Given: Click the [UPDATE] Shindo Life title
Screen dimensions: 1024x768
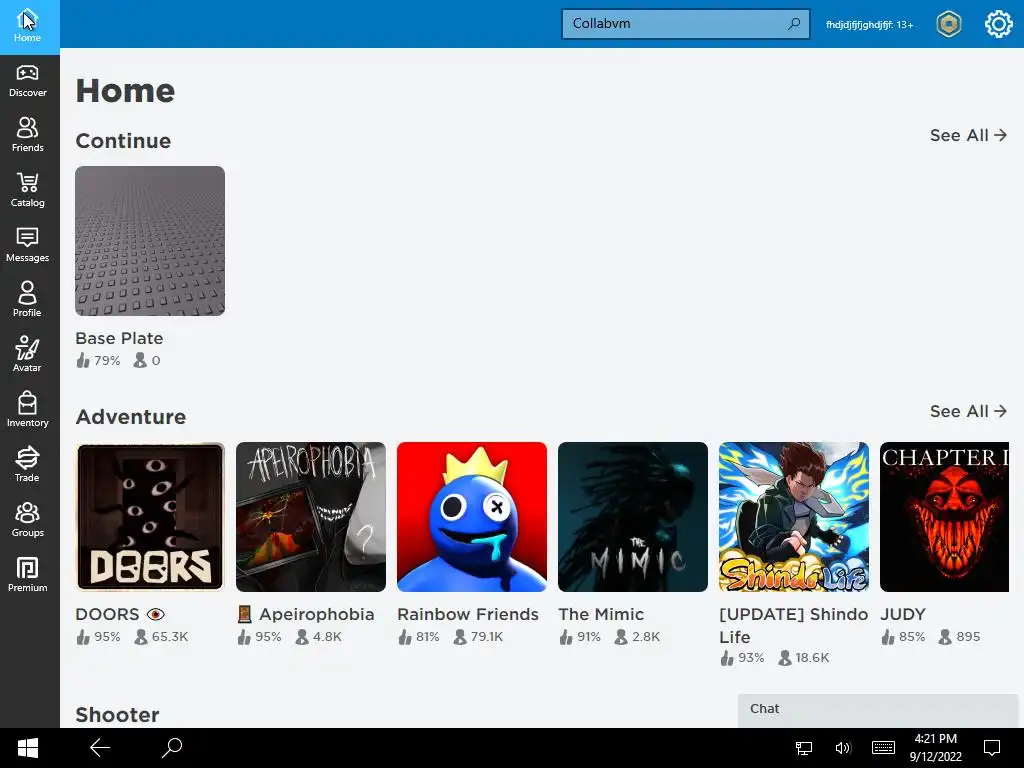Looking at the screenshot, I should [793, 626].
